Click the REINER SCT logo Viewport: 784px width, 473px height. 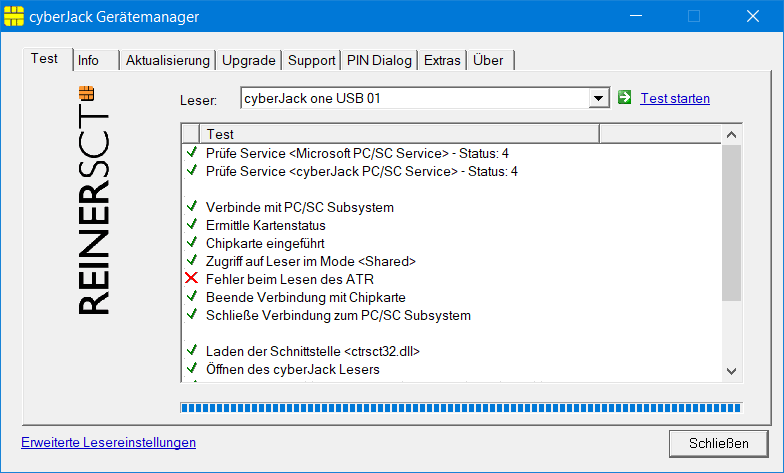click(x=94, y=200)
